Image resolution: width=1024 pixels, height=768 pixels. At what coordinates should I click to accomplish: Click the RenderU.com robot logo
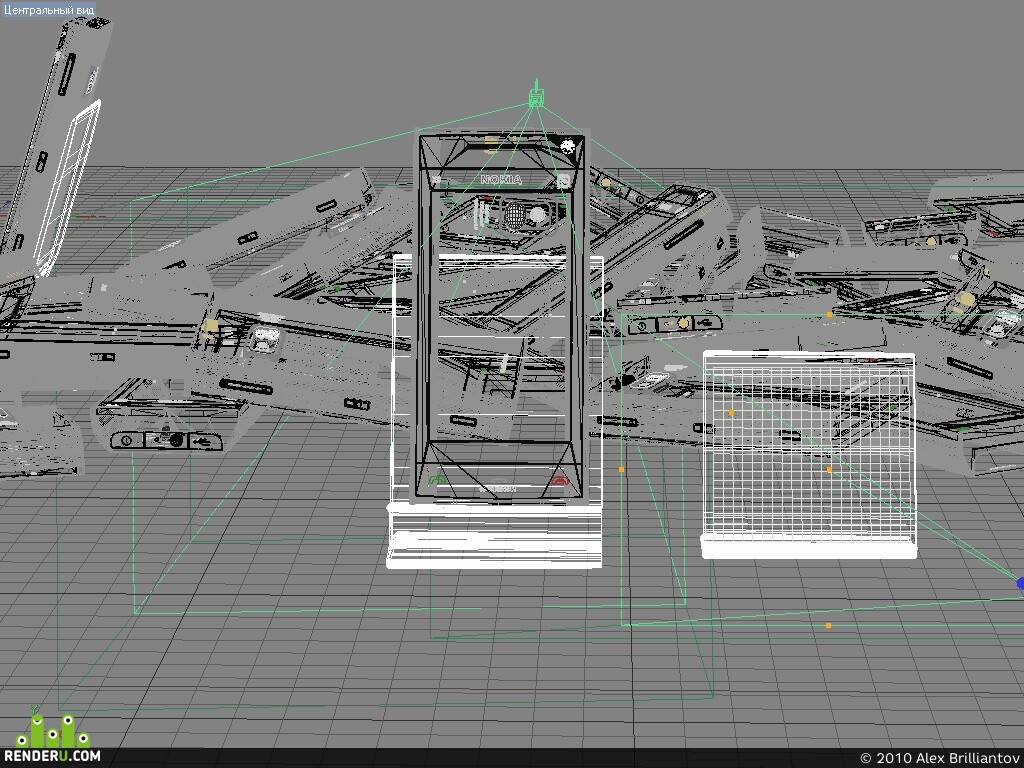(52, 728)
